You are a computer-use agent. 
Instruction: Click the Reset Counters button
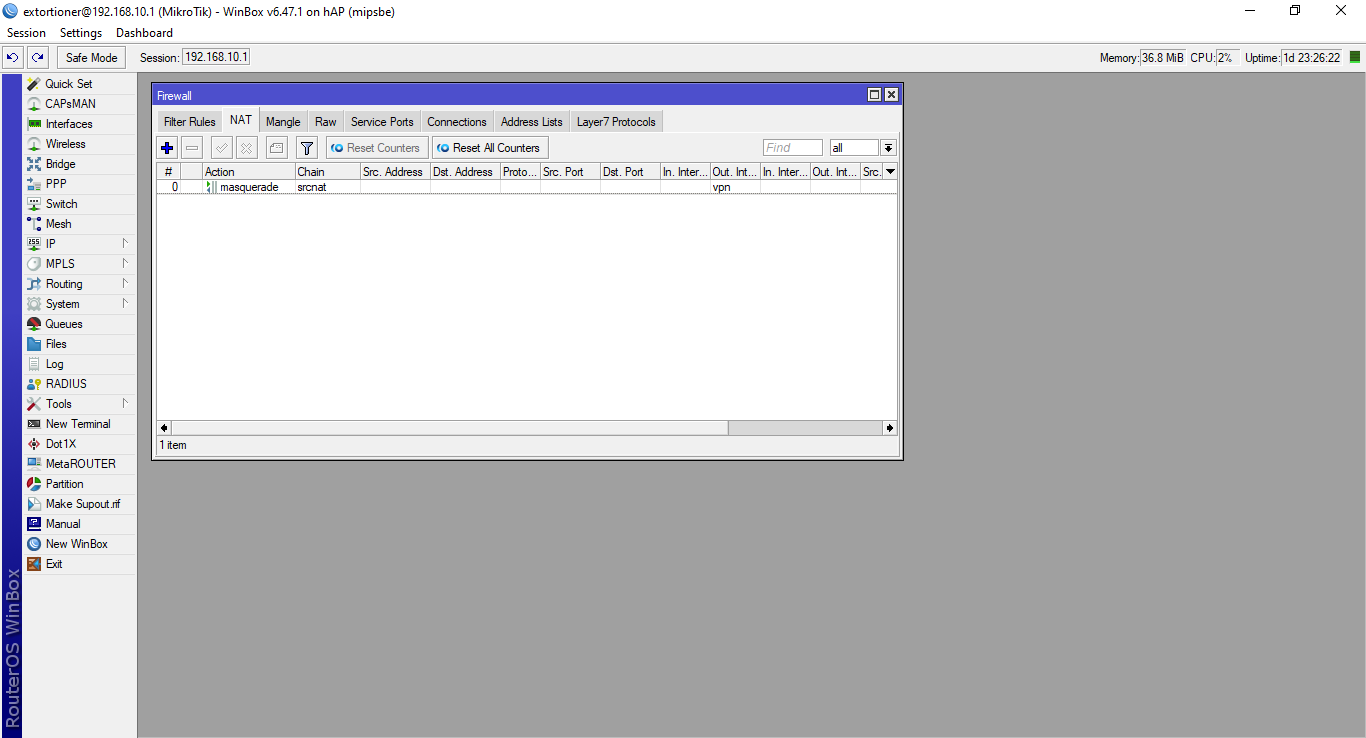click(x=377, y=148)
